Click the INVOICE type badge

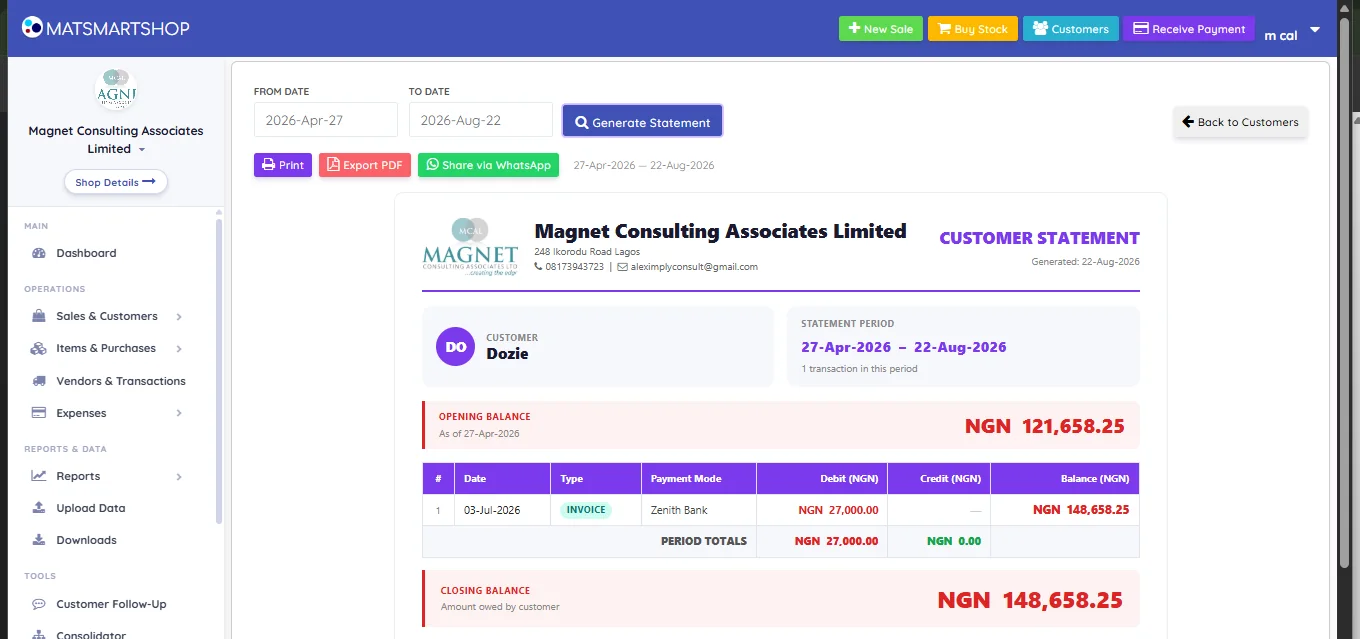[586, 510]
